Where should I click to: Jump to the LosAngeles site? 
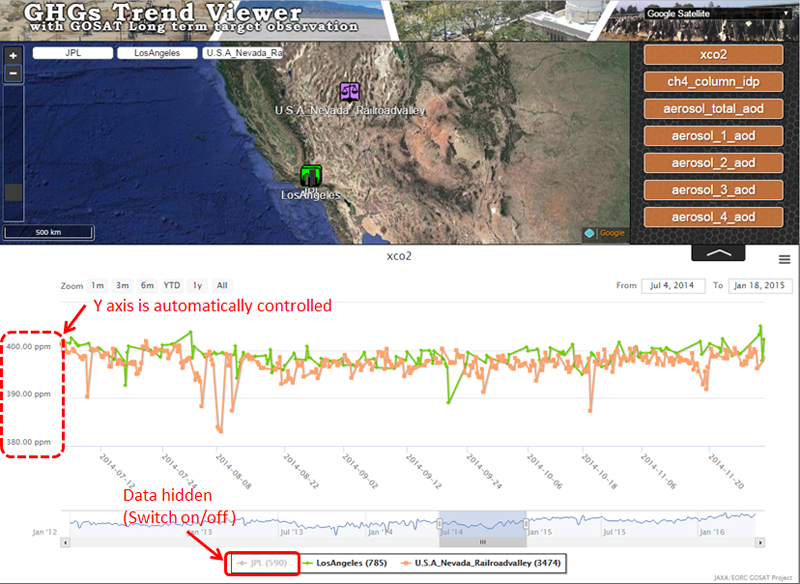coord(157,53)
